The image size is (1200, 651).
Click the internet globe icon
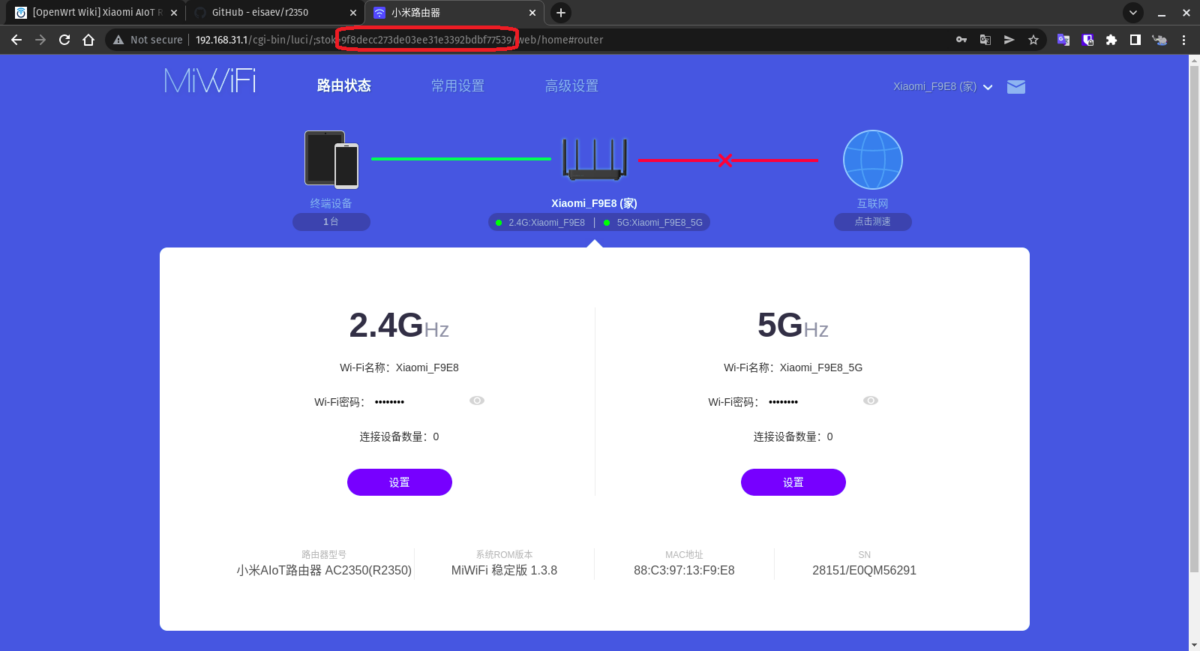[872, 160]
